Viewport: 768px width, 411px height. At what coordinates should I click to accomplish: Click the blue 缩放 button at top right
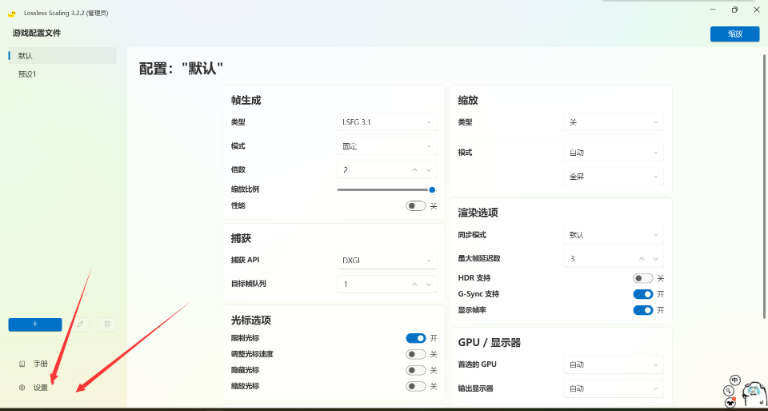pyautogui.click(x=734, y=34)
